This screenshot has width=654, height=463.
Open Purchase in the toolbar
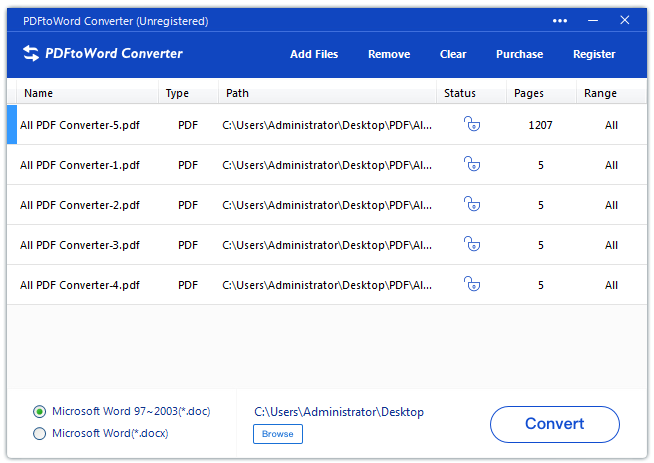click(519, 54)
